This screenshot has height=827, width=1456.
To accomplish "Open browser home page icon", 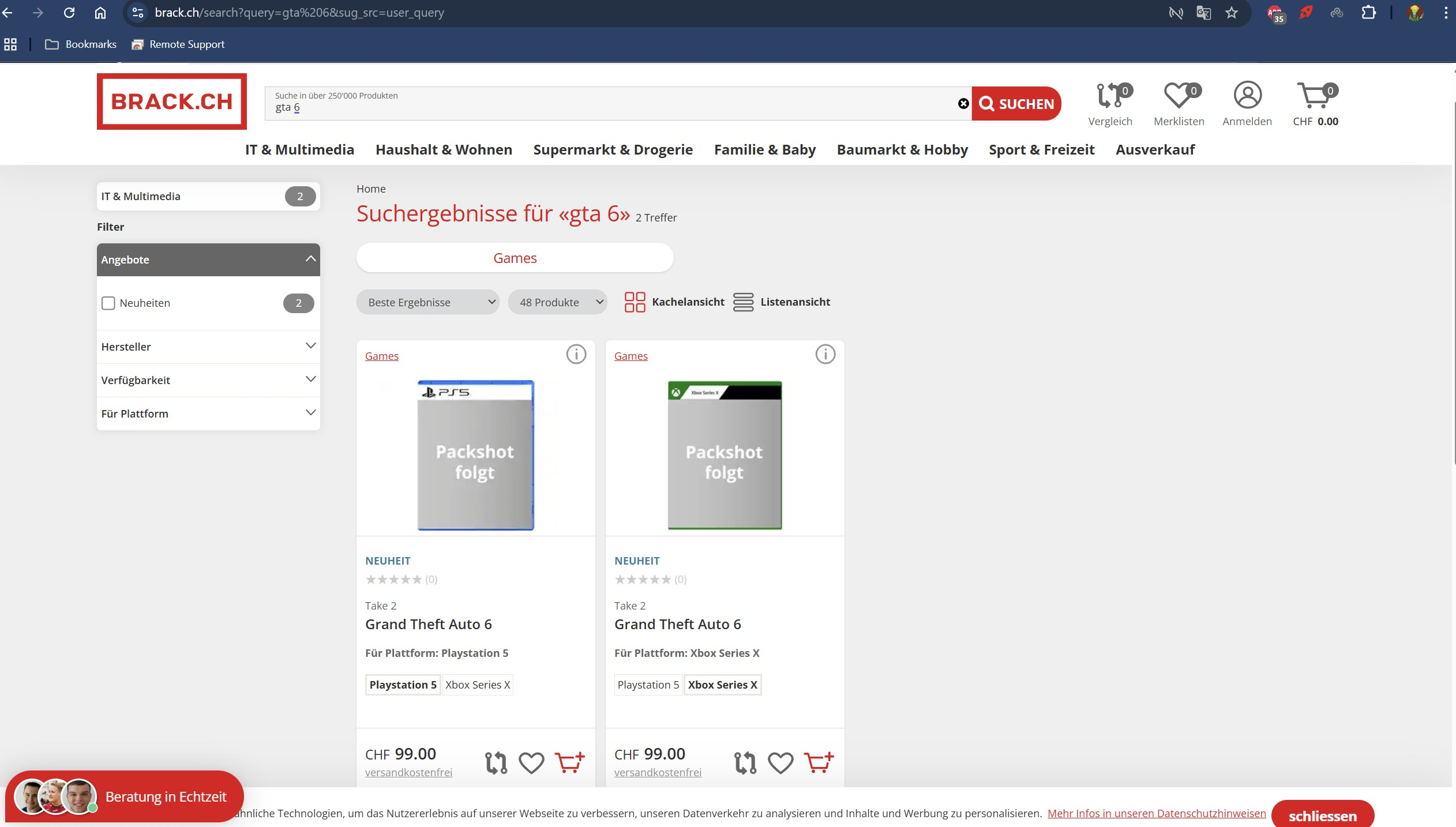I will coord(100,13).
